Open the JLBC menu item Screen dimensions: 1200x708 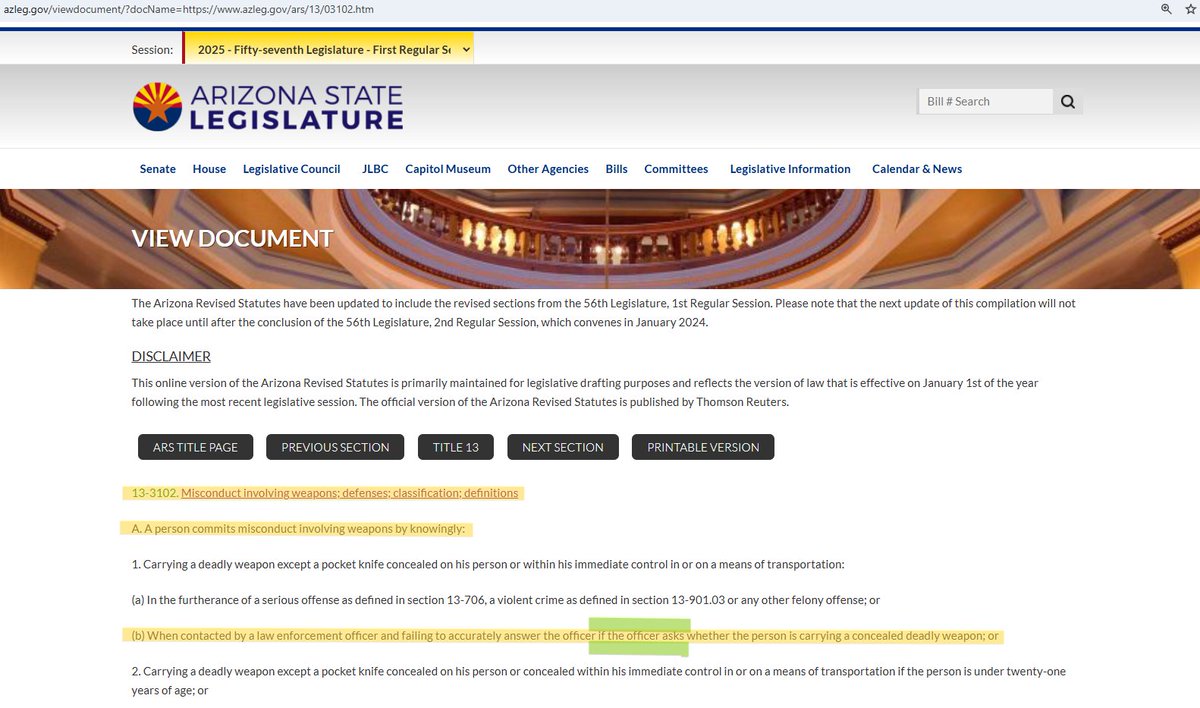coord(375,169)
